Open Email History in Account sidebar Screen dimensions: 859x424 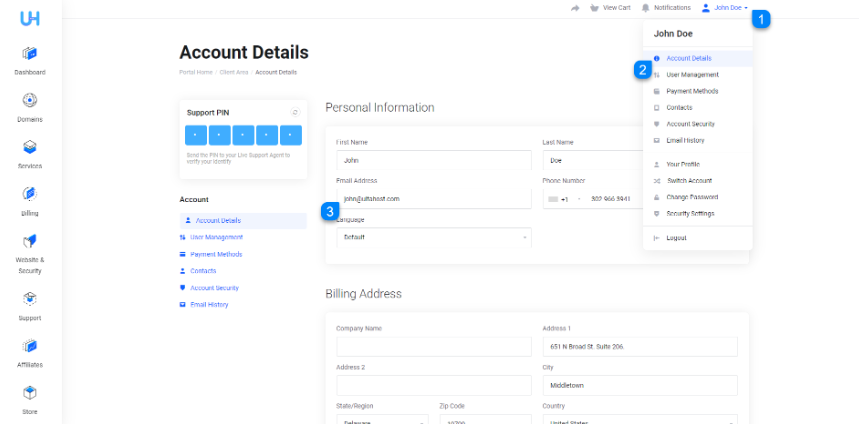coord(209,305)
